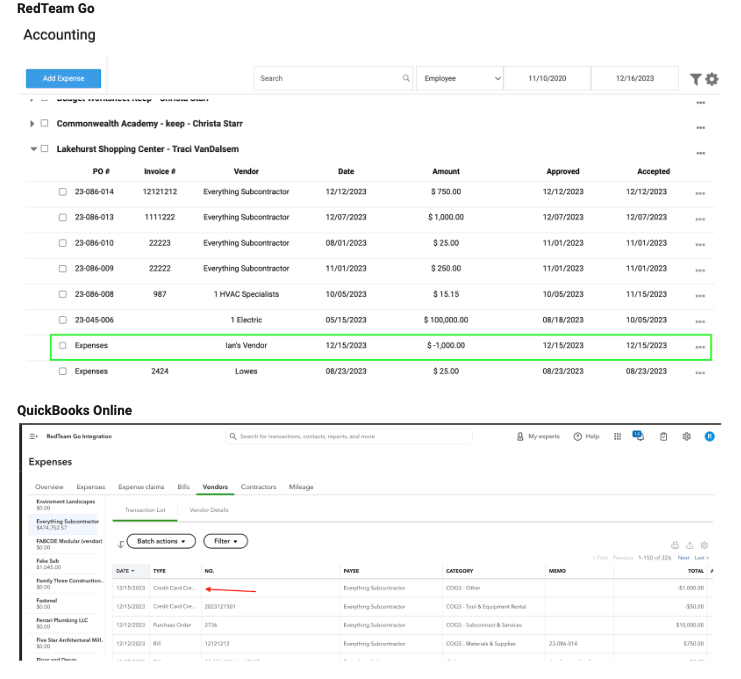Click the filter funnel icon in RedTeam Go
The image size is (741, 679).
pos(696,79)
